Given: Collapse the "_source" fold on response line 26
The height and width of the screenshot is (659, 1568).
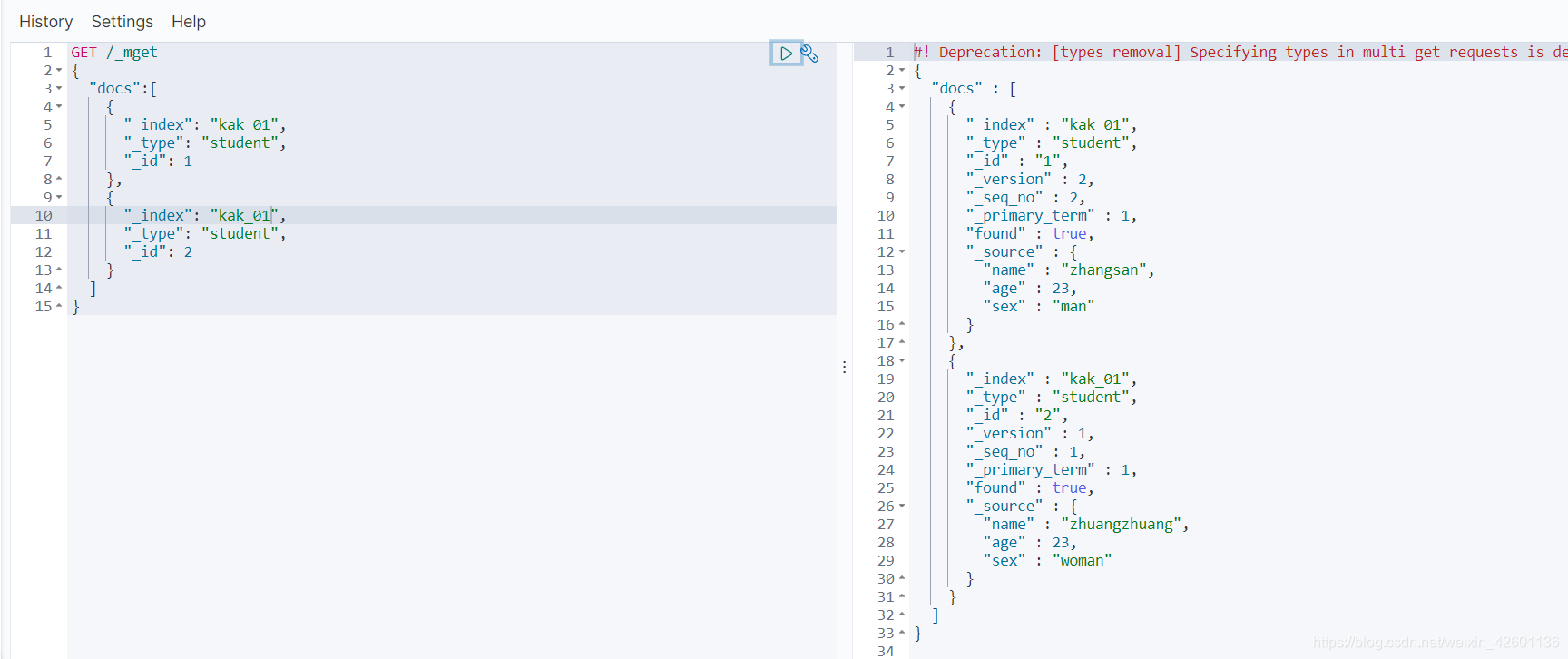Looking at the screenshot, I should (902, 507).
